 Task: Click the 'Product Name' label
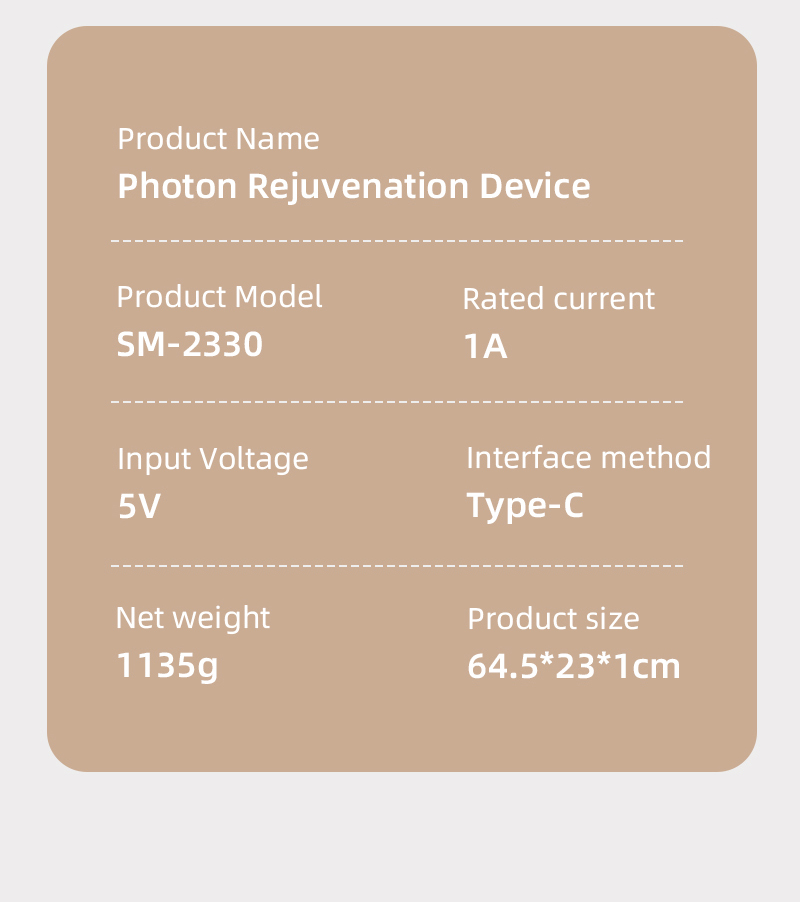pos(218,139)
